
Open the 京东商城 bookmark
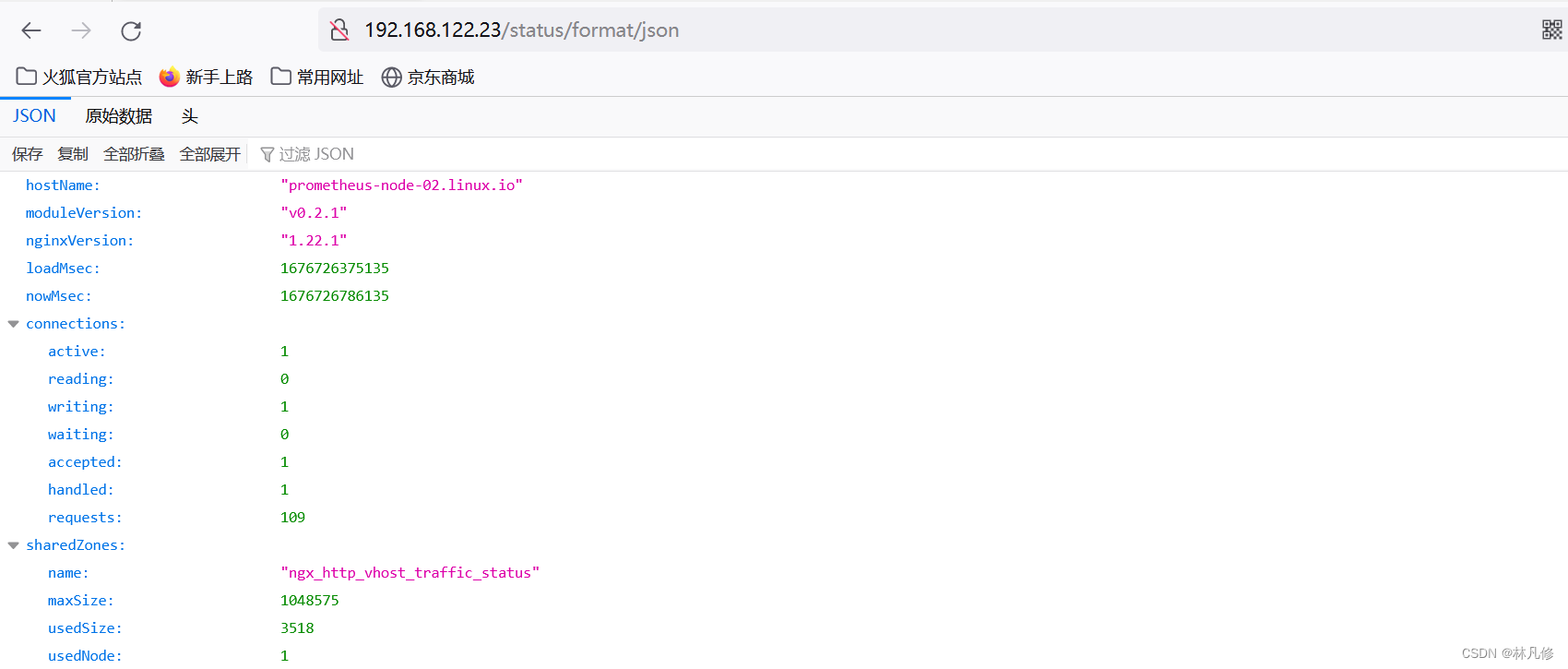428,77
